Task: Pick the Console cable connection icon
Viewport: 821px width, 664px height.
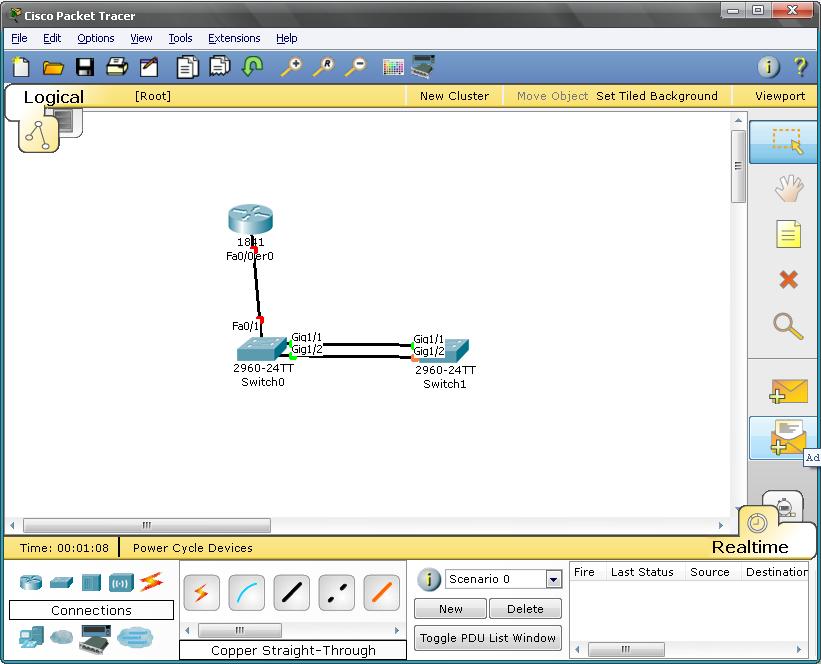Action: pyautogui.click(x=247, y=593)
